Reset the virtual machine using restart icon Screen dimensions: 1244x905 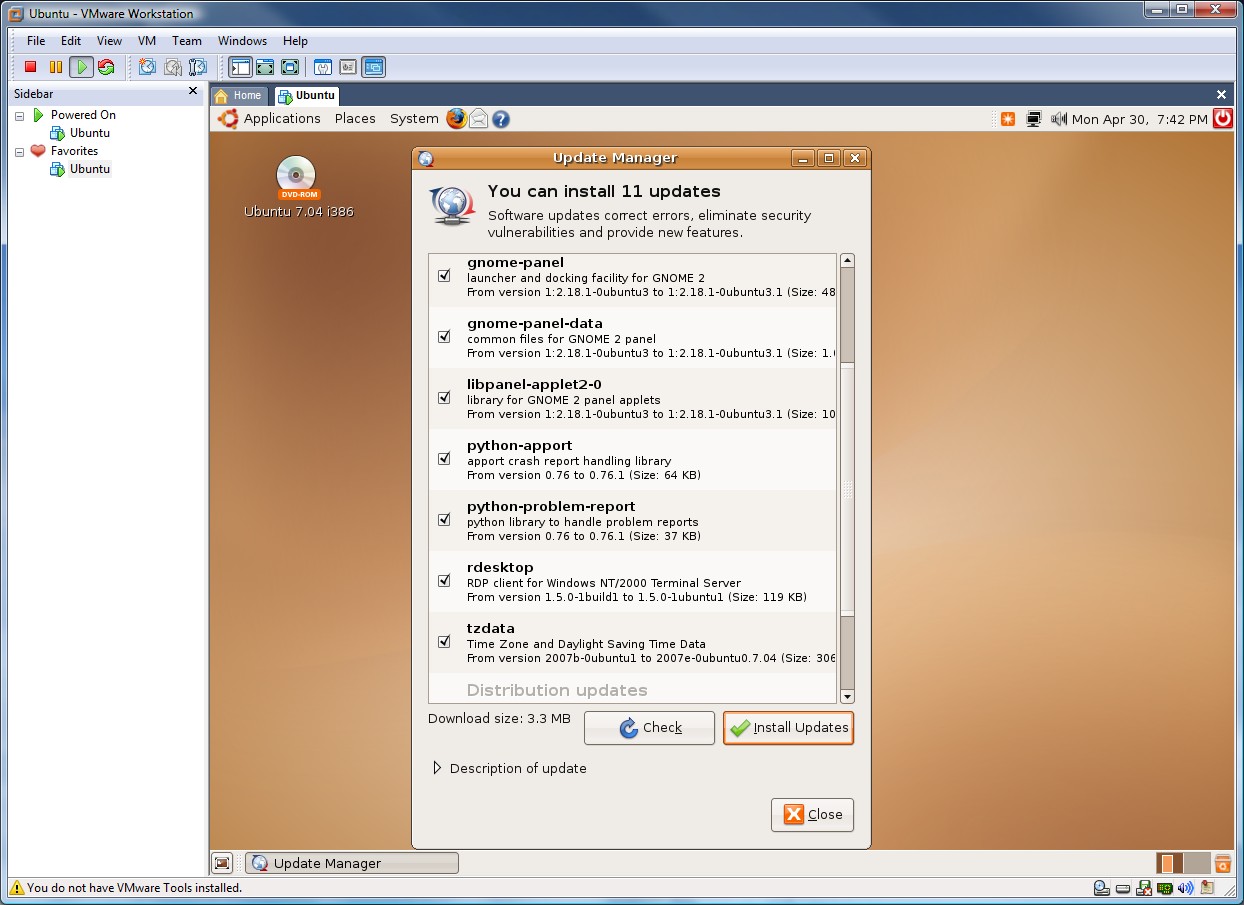(x=106, y=67)
